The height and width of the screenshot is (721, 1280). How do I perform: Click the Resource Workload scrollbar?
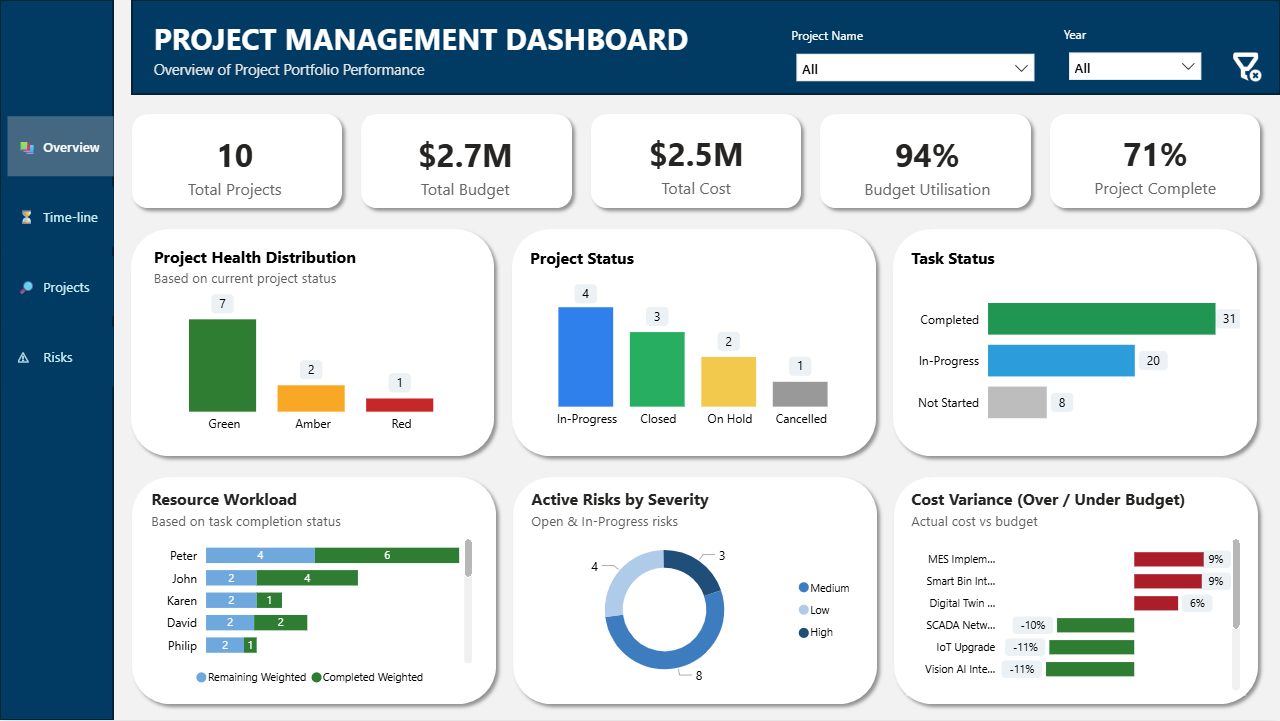pos(468,560)
